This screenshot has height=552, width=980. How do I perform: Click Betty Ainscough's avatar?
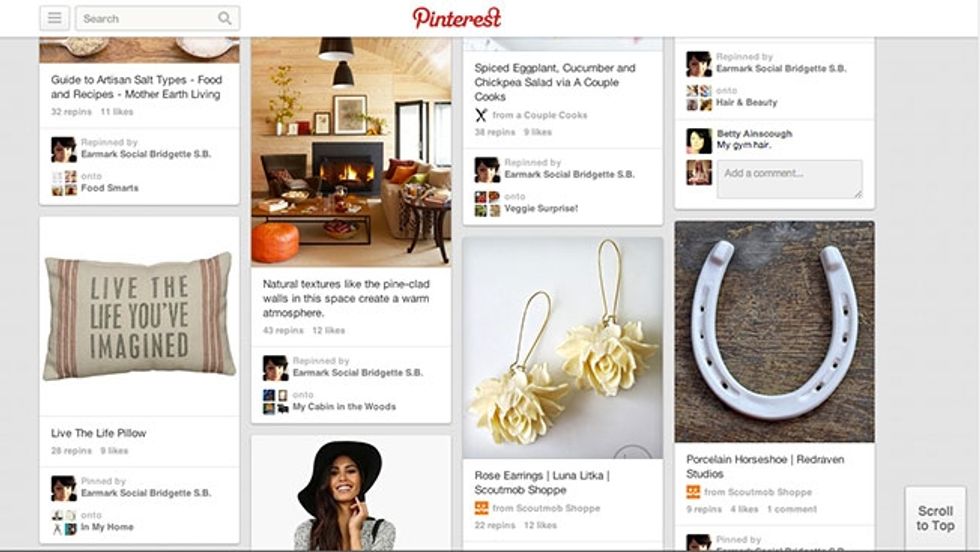(x=699, y=141)
